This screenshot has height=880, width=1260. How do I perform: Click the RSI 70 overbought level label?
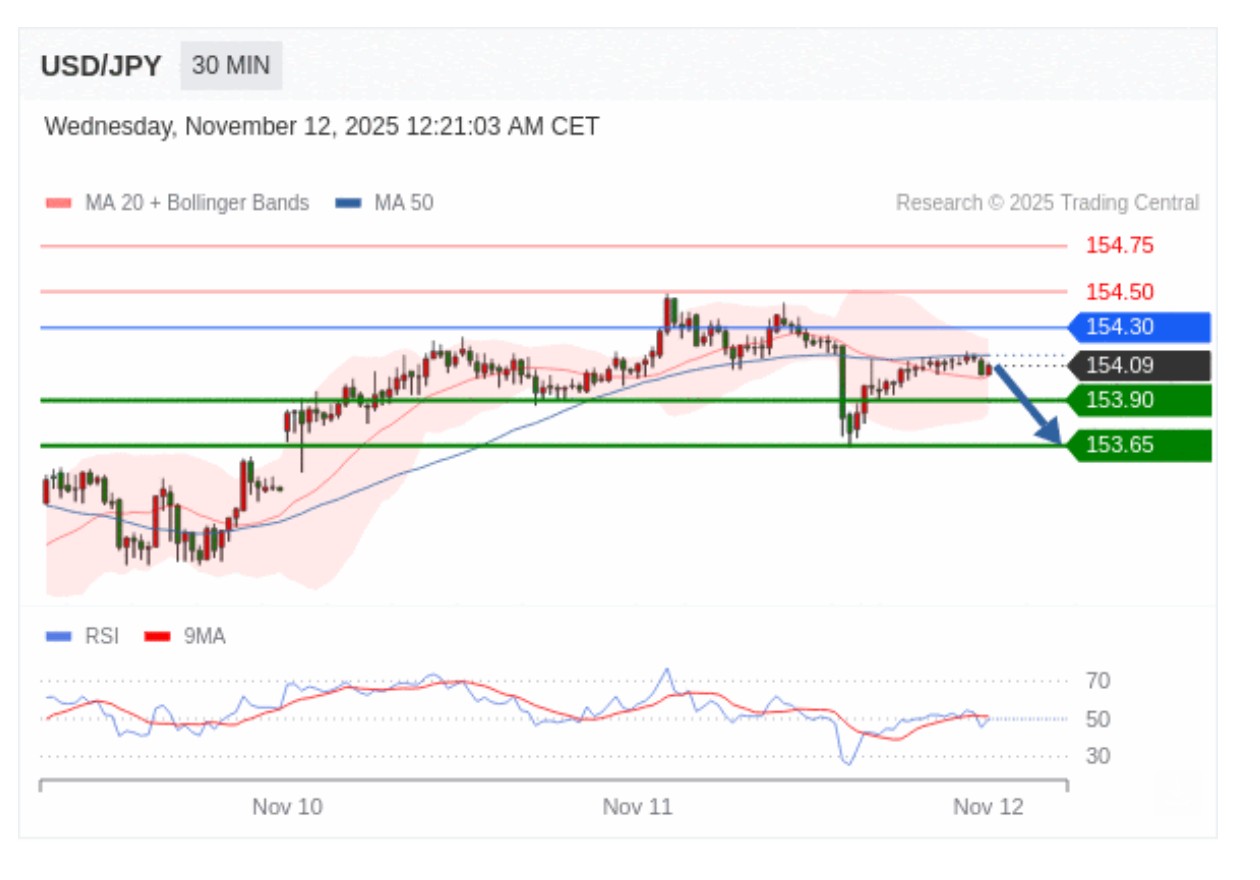pyautogui.click(x=1098, y=681)
